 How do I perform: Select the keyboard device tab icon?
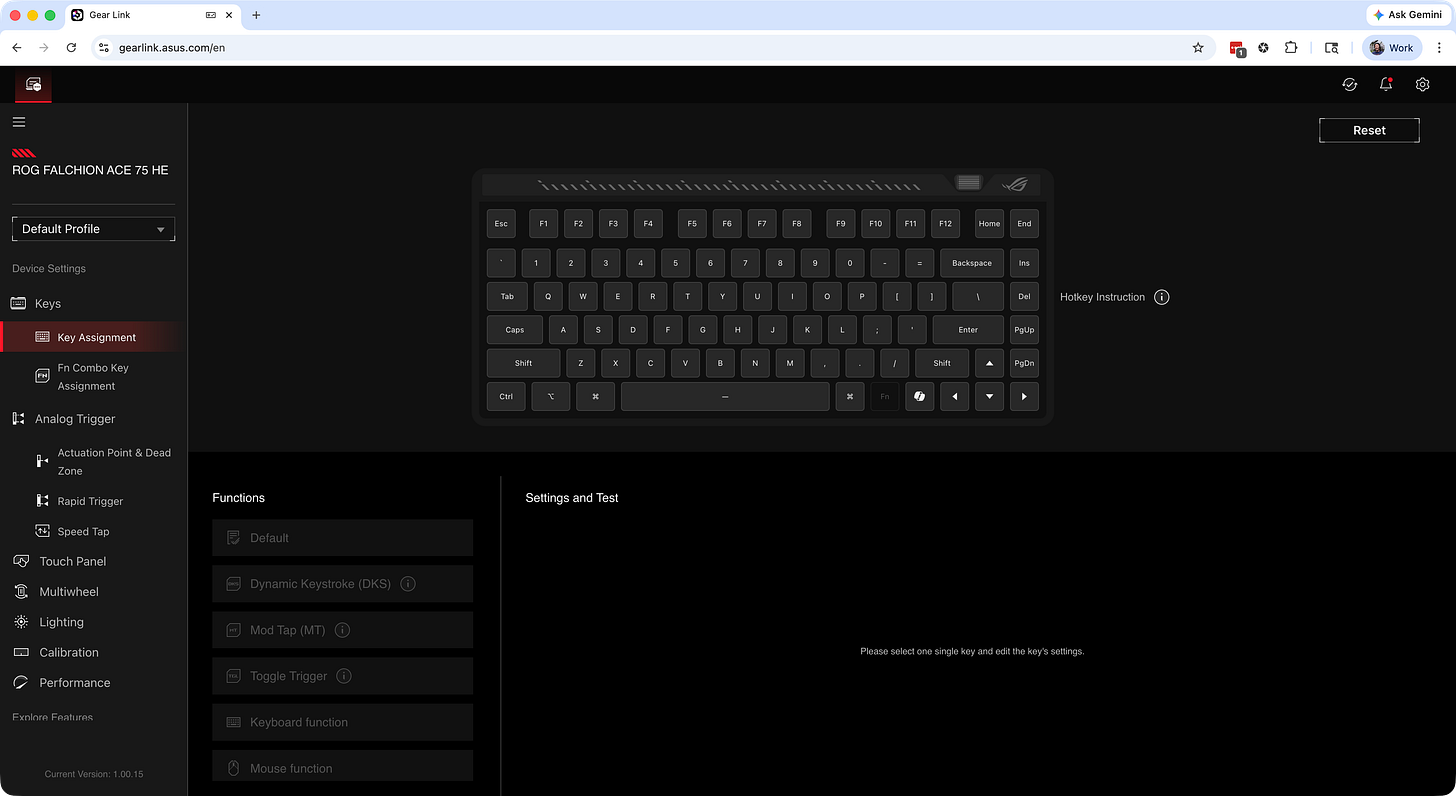tap(33, 85)
